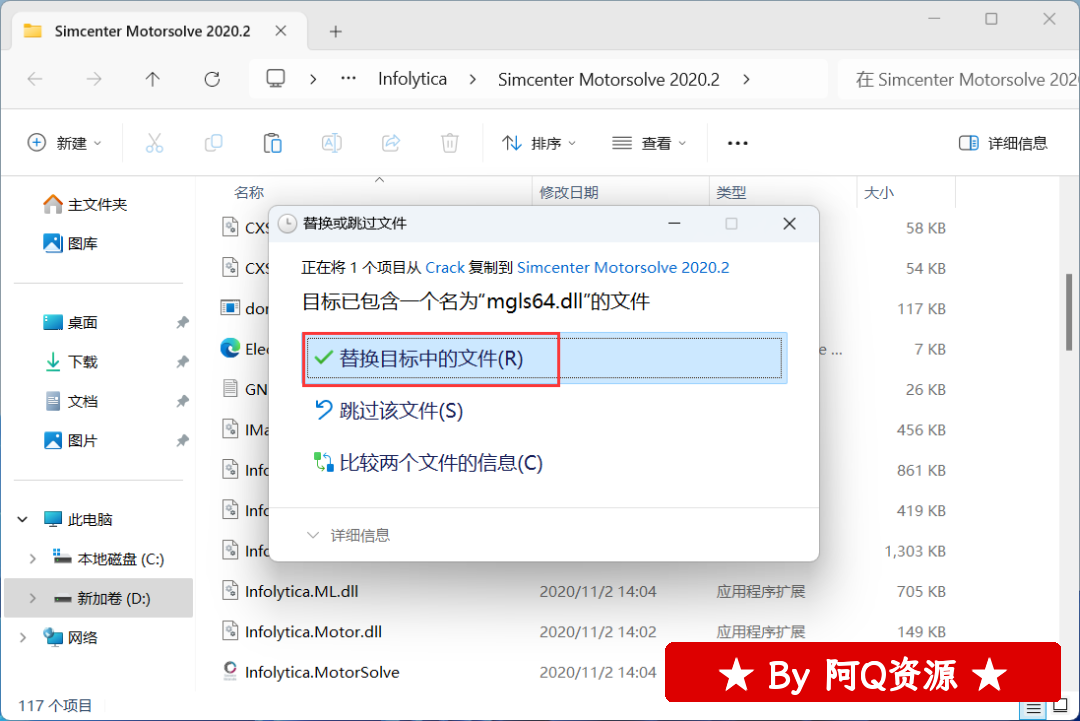Unpin Pictures (图片) pin icon
The width and height of the screenshot is (1080, 721).
coord(183,440)
